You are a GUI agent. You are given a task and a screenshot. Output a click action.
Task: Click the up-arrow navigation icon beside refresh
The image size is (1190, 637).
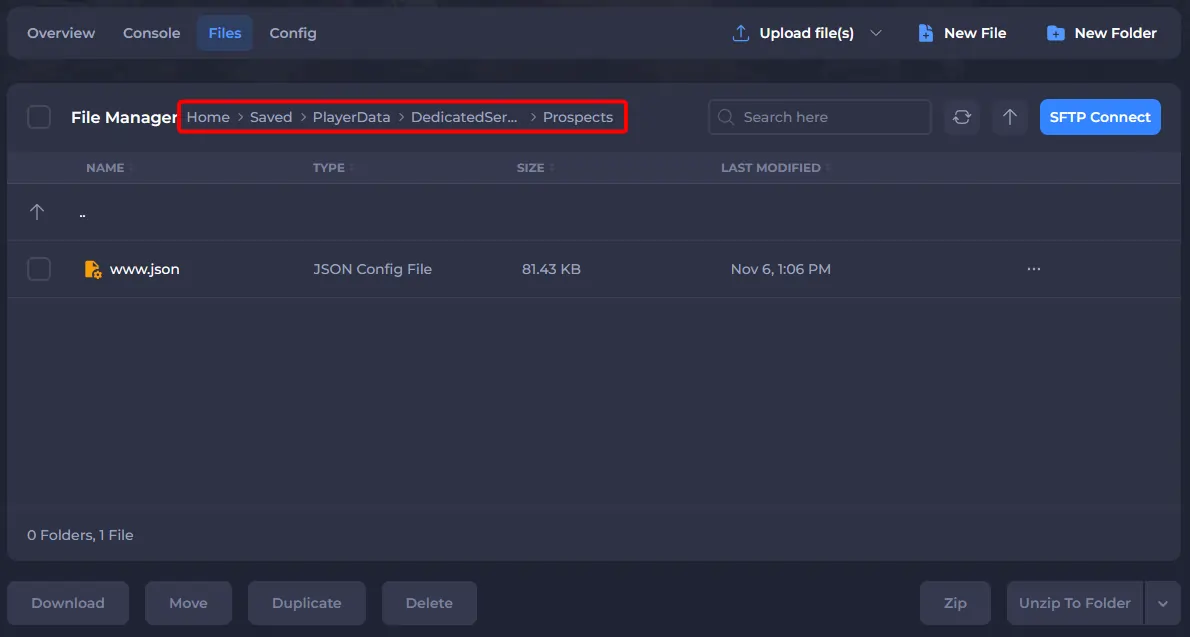[x=1009, y=117]
